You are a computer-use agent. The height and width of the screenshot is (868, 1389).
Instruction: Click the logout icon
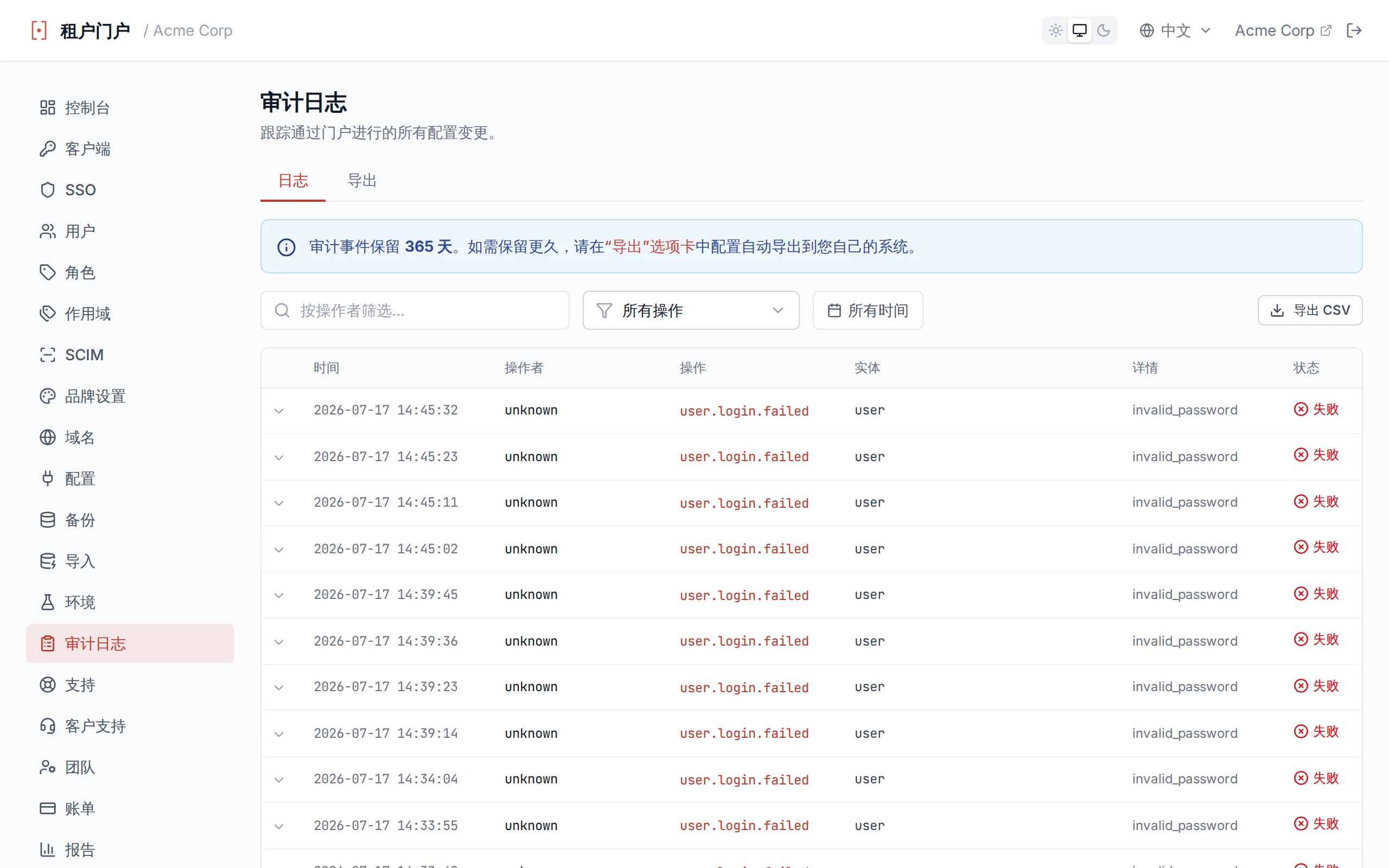(1354, 30)
